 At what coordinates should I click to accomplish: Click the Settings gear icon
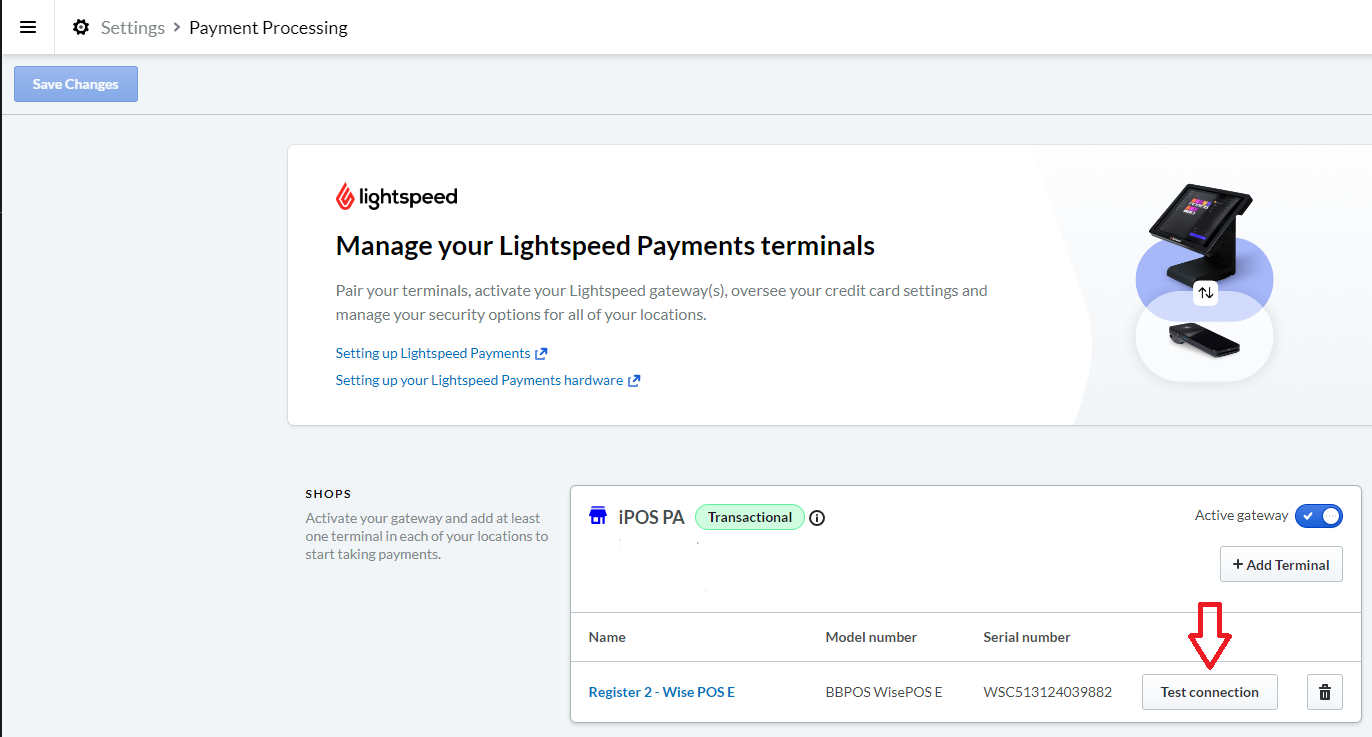pyautogui.click(x=81, y=27)
